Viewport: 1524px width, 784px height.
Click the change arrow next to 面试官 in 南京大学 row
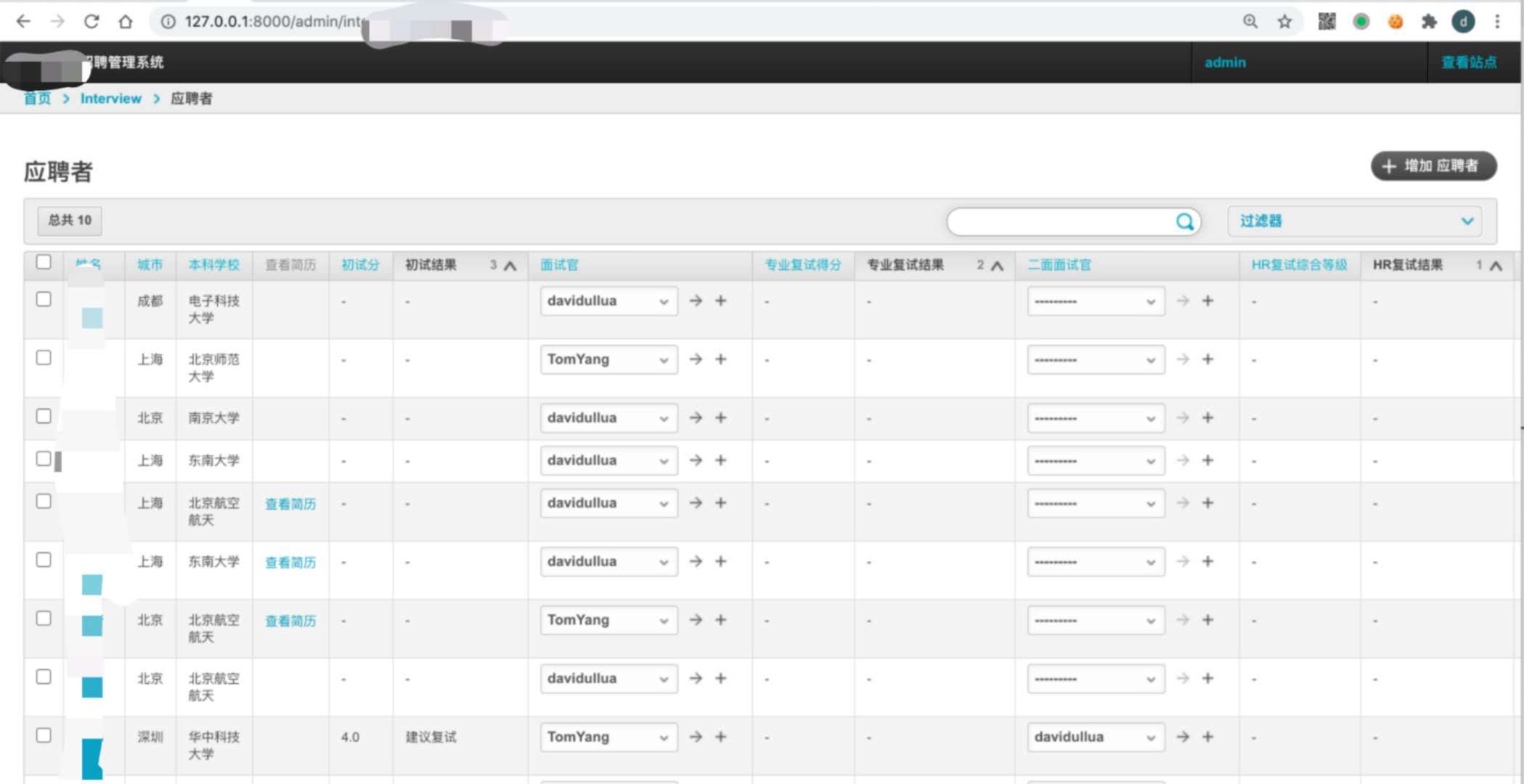[x=696, y=417]
